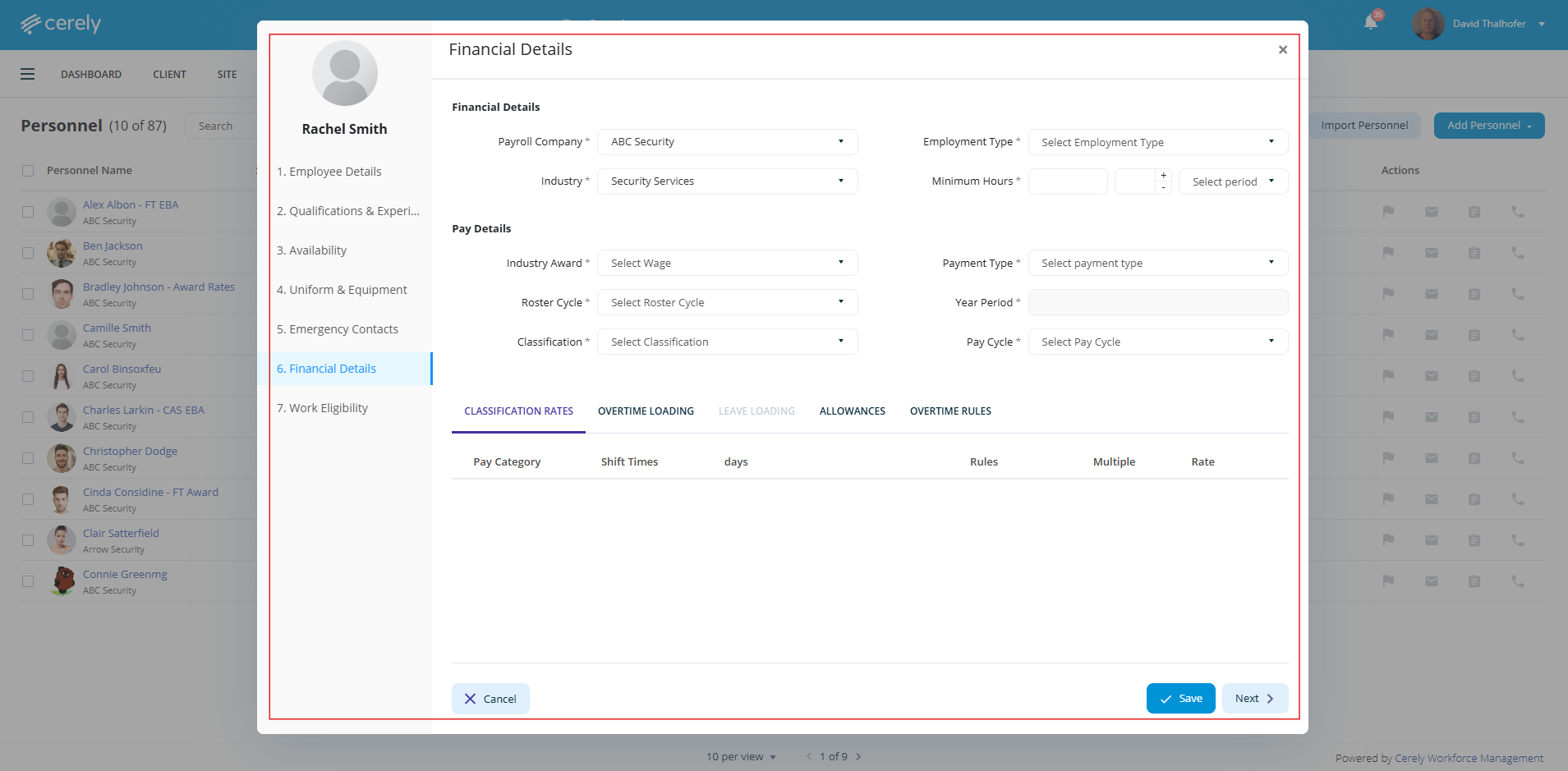
Task: Tick the checkbox for Charles Larkin
Action: (x=28, y=417)
